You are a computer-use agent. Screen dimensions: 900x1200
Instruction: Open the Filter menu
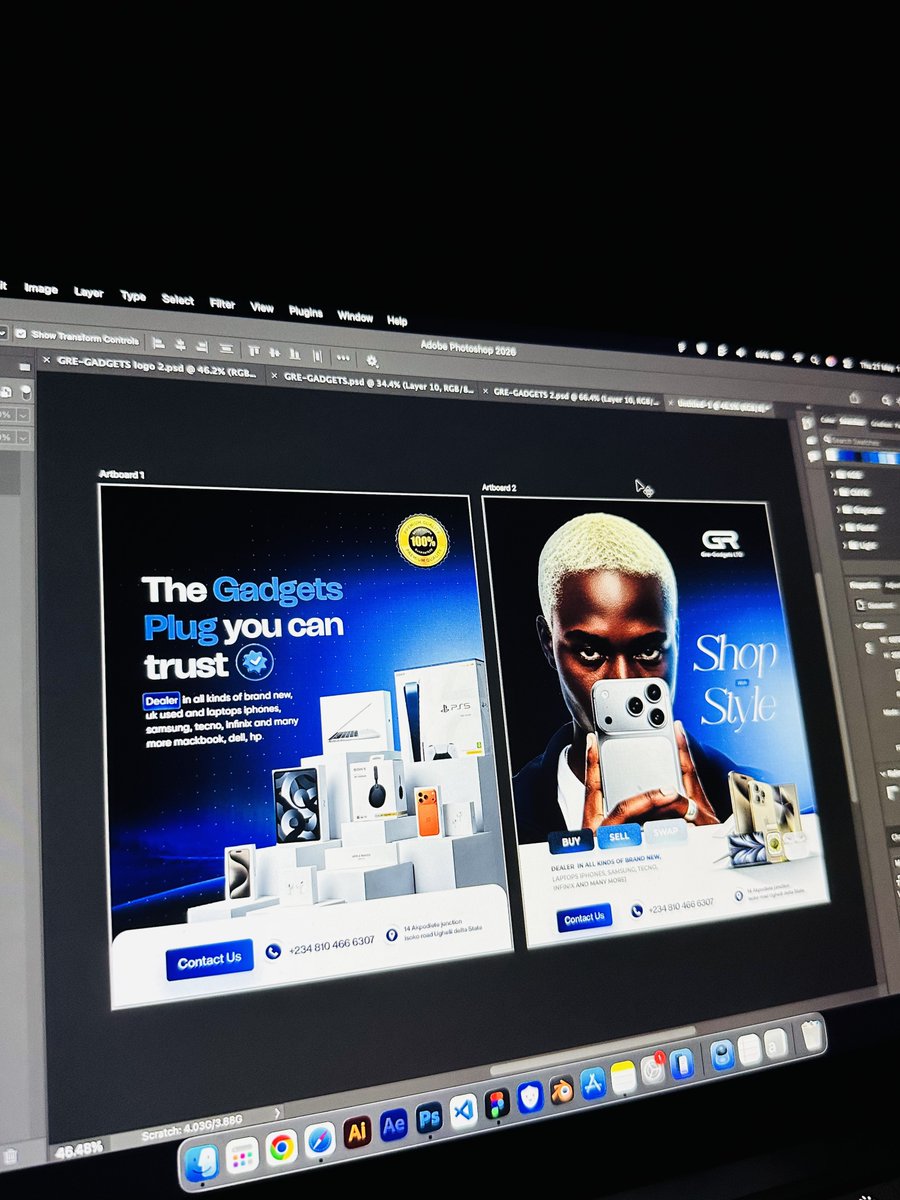(x=222, y=304)
